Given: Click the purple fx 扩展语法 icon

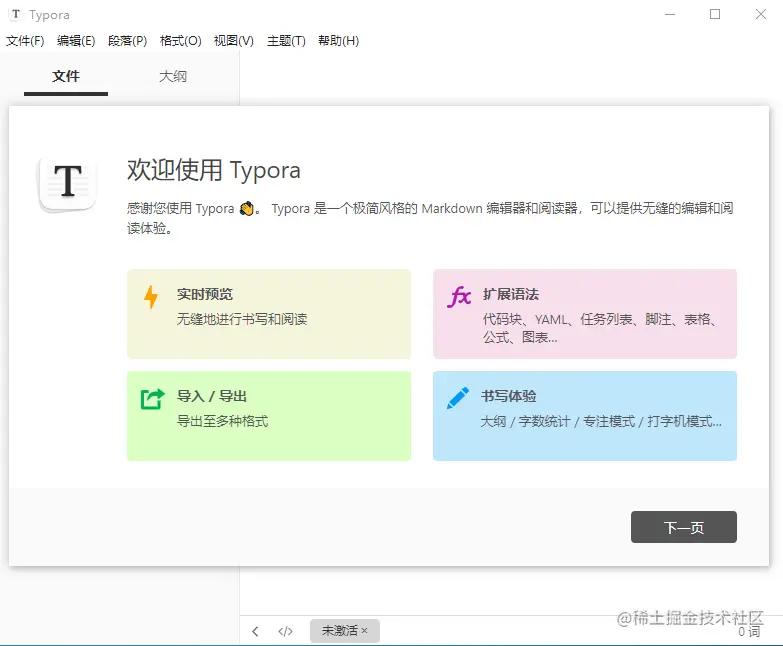Looking at the screenshot, I should click(459, 296).
